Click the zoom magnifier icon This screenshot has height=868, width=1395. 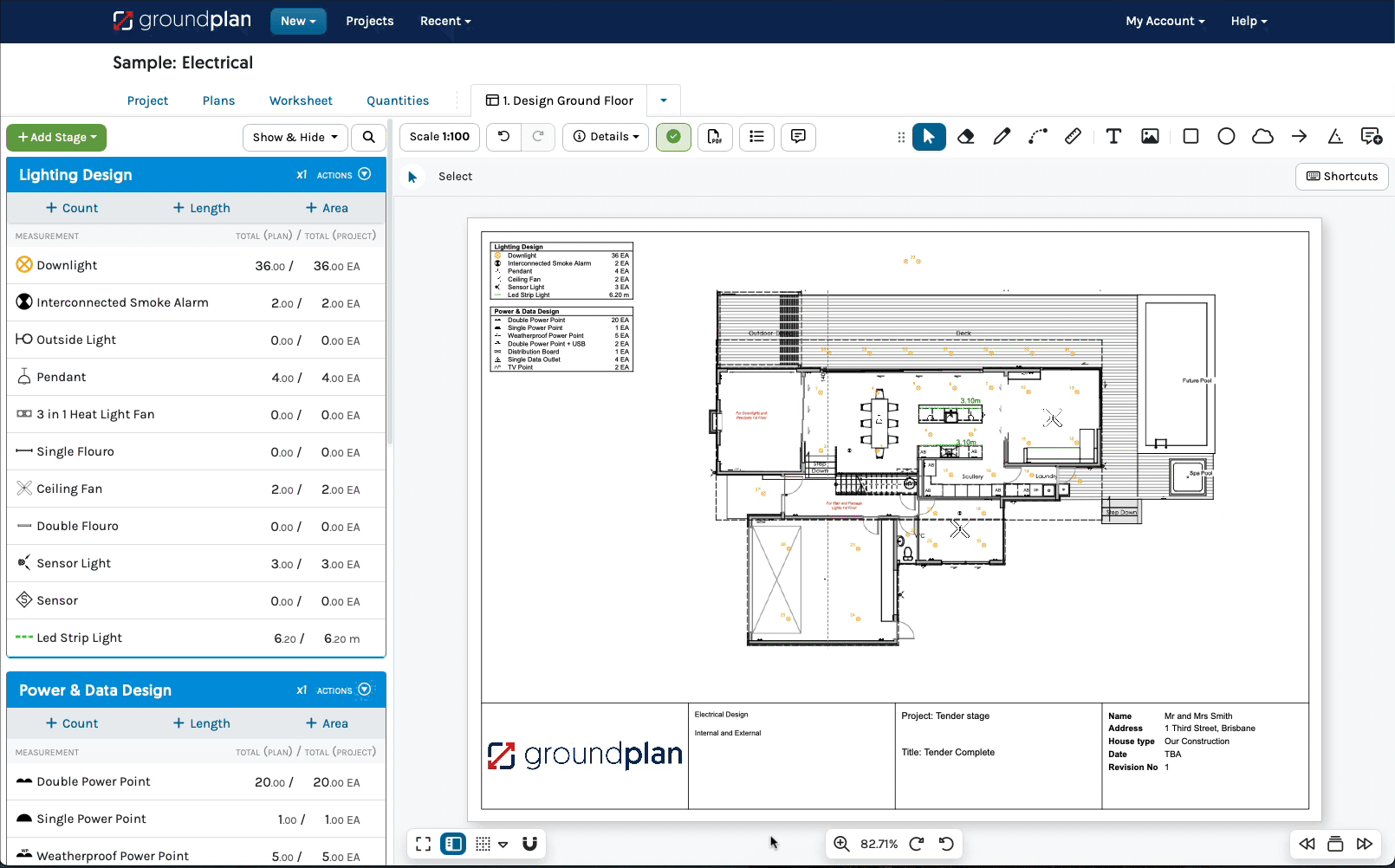coord(841,844)
